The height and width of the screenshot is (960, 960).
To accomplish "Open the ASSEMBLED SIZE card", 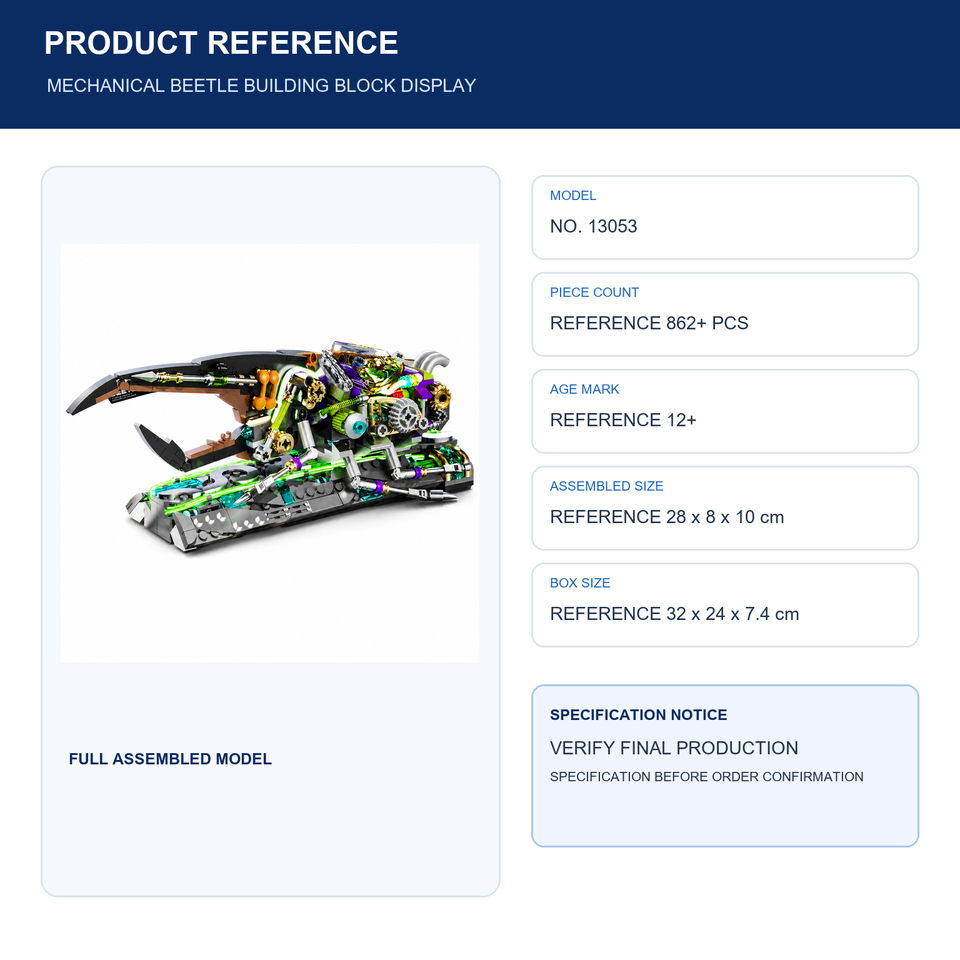I will pyautogui.click(x=725, y=508).
